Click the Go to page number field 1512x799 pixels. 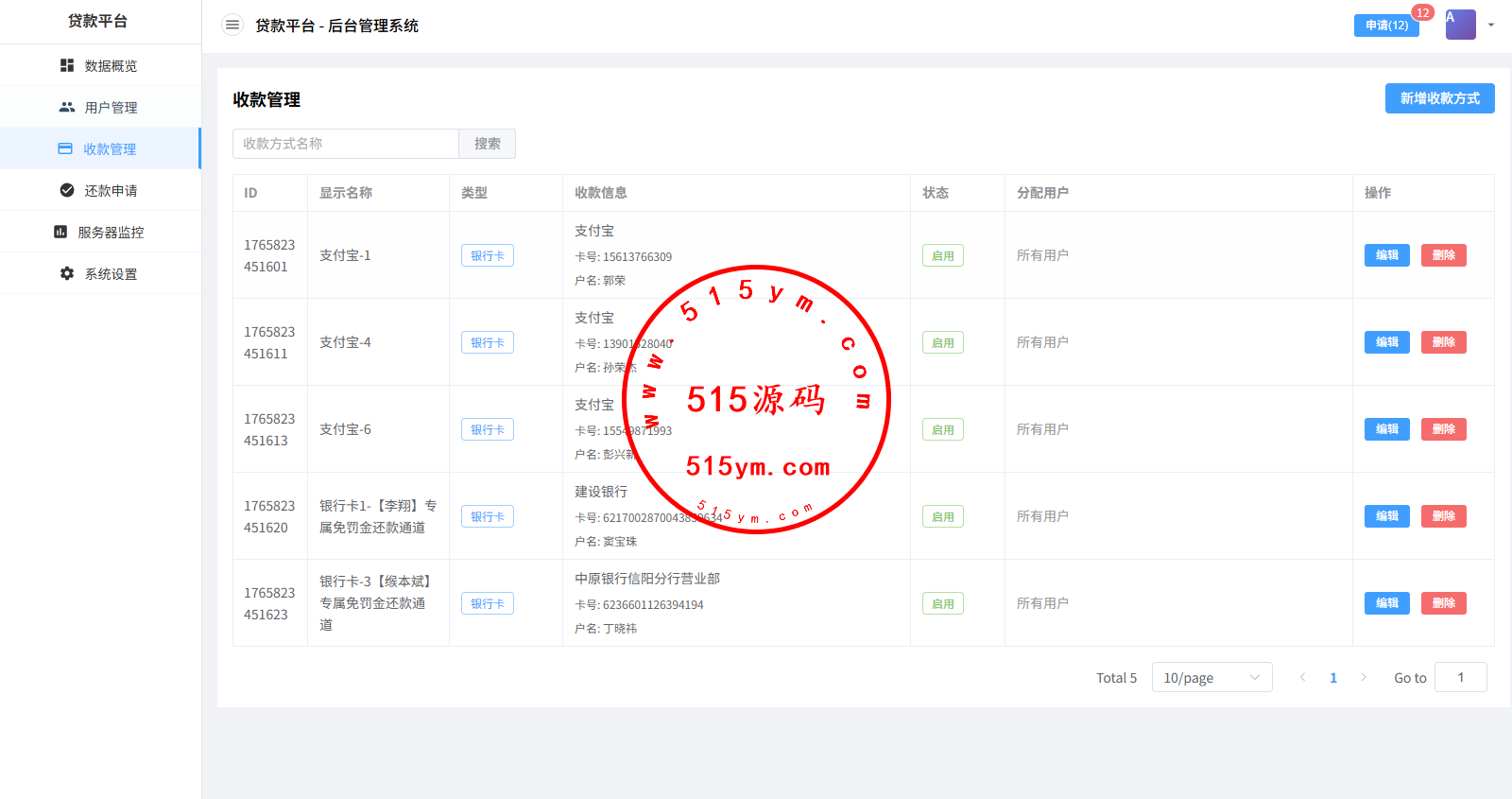coord(1460,677)
